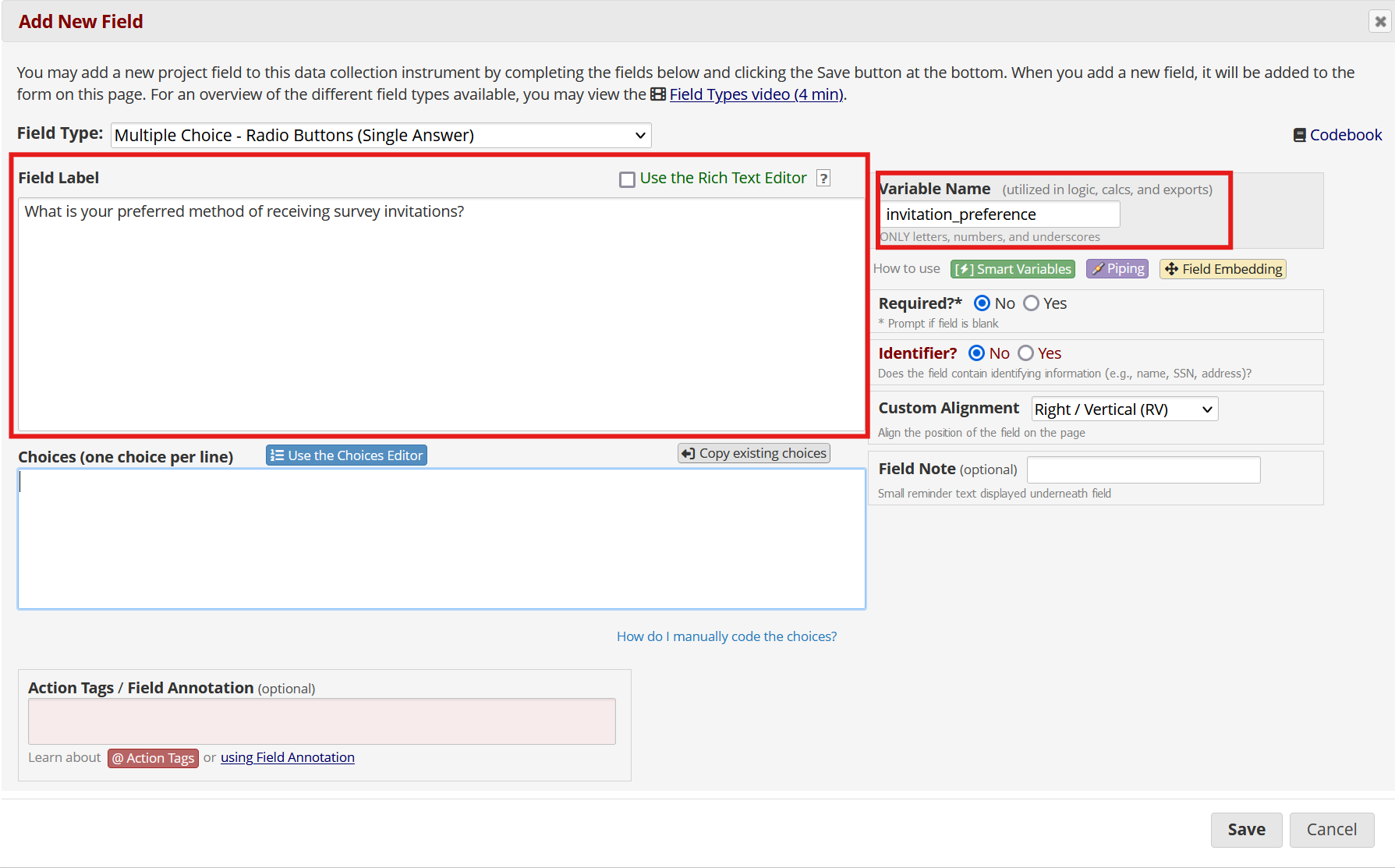Image resolution: width=1395 pixels, height=868 pixels.
Task: Open the Field Type dropdown
Action: 381,135
